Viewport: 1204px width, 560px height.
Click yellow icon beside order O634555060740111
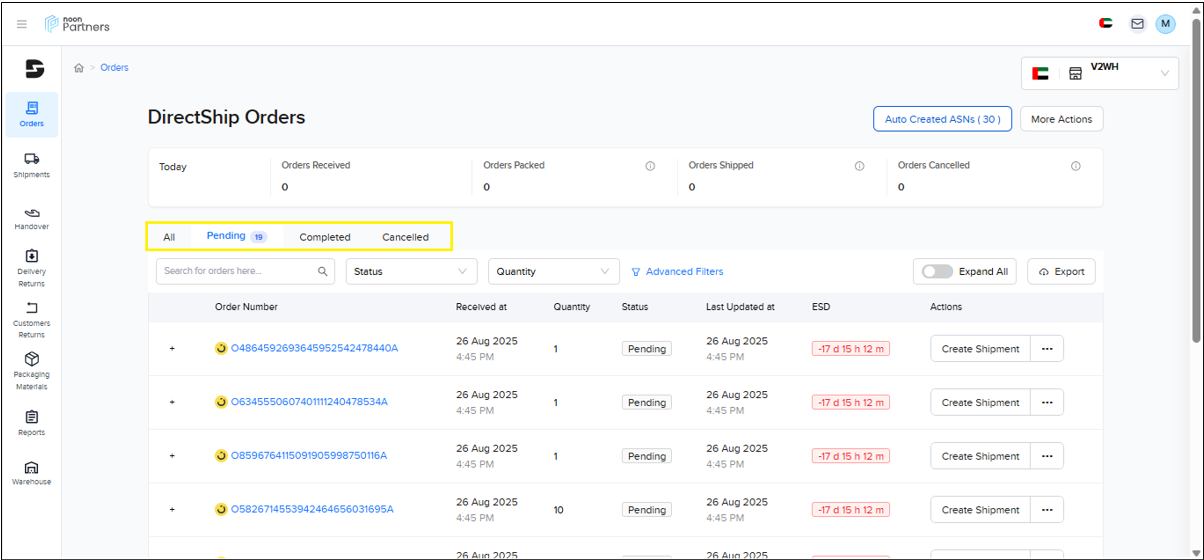221,402
